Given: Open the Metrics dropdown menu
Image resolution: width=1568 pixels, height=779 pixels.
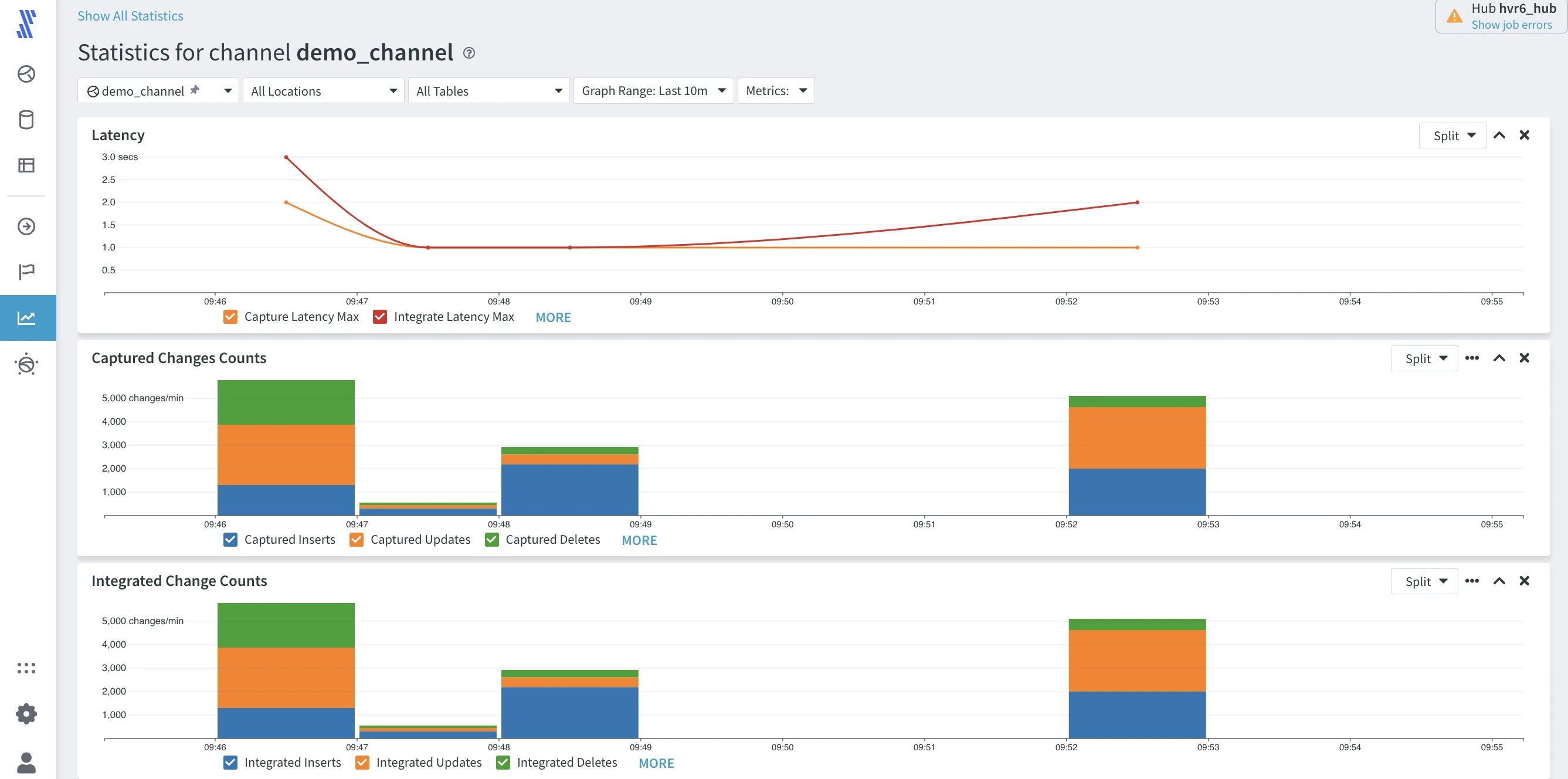Looking at the screenshot, I should [x=775, y=91].
